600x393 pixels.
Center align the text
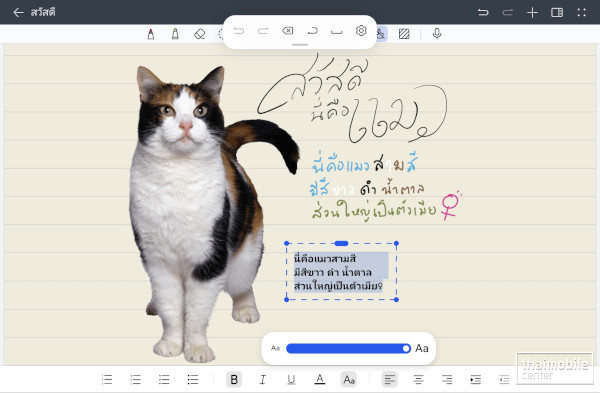coord(418,380)
